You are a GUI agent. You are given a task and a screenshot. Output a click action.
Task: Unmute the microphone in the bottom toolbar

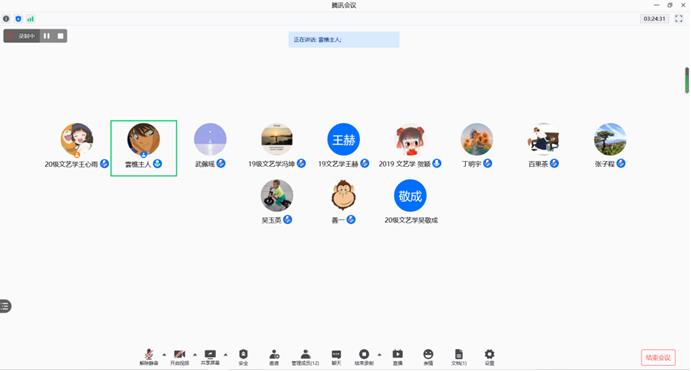(149, 357)
